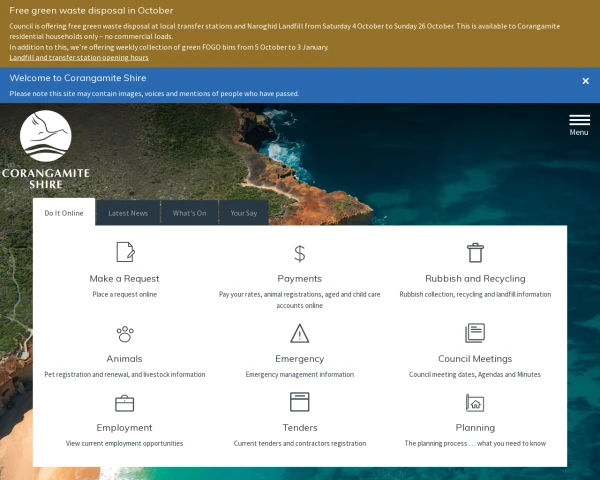Open the Rubbish and Recycling link text

coord(475,279)
